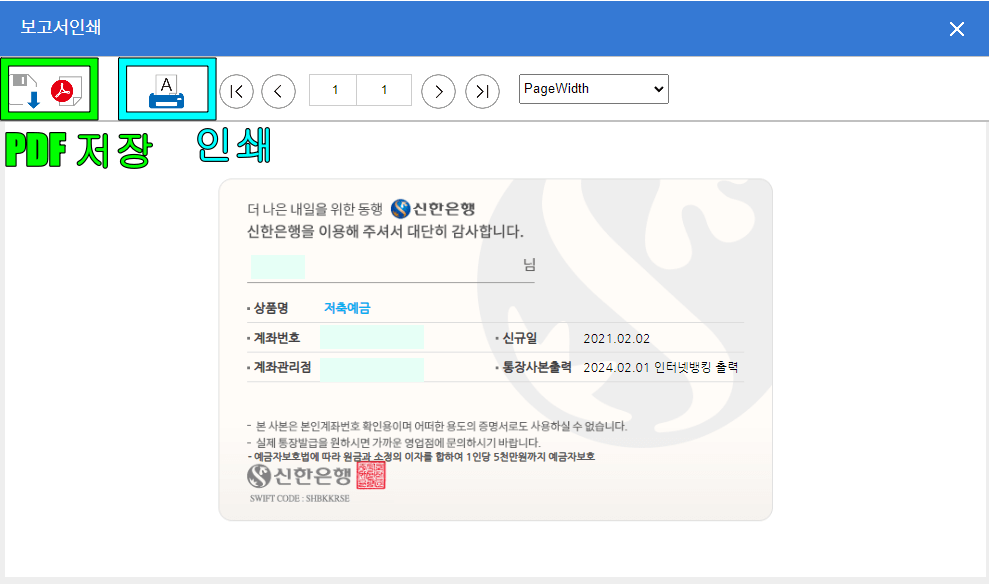
Task: Click the total pages number box
Action: [x=384, y=90]
